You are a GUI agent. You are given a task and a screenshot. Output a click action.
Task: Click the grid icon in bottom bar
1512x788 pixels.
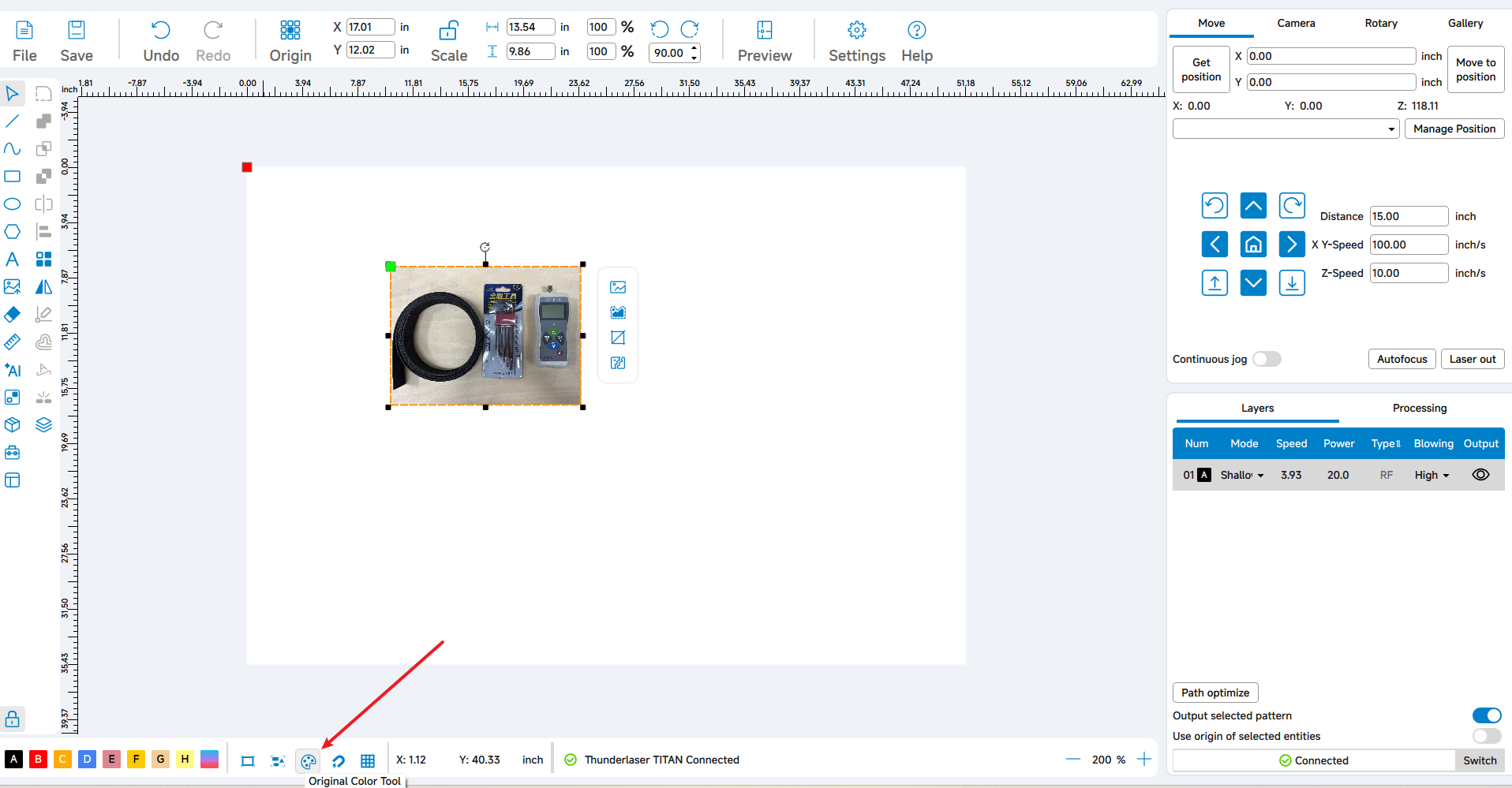[x=368, y=761]
